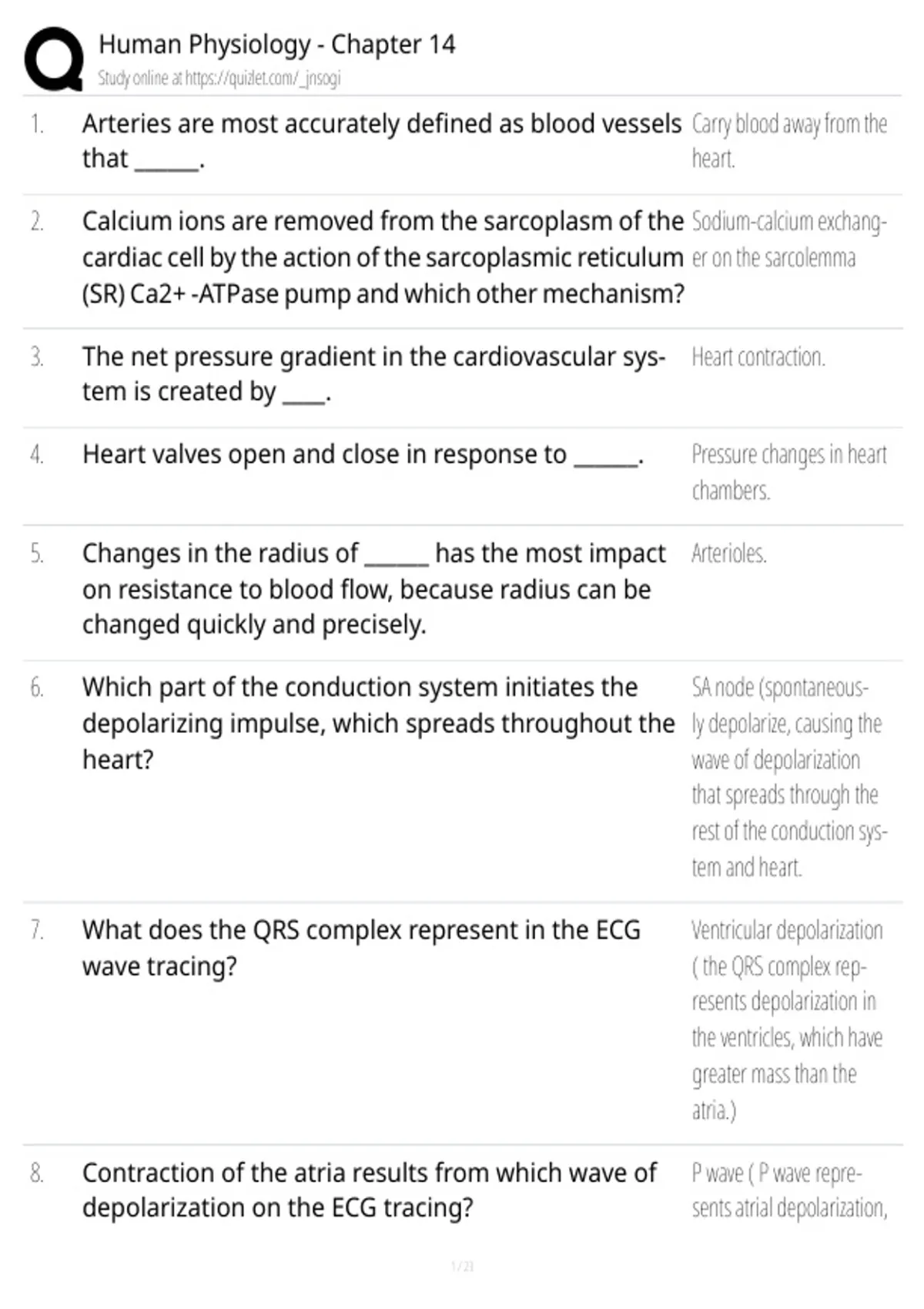Click the SA node answer text
The height and width of the screenshot is (1309, 924).
coord(789,778)
